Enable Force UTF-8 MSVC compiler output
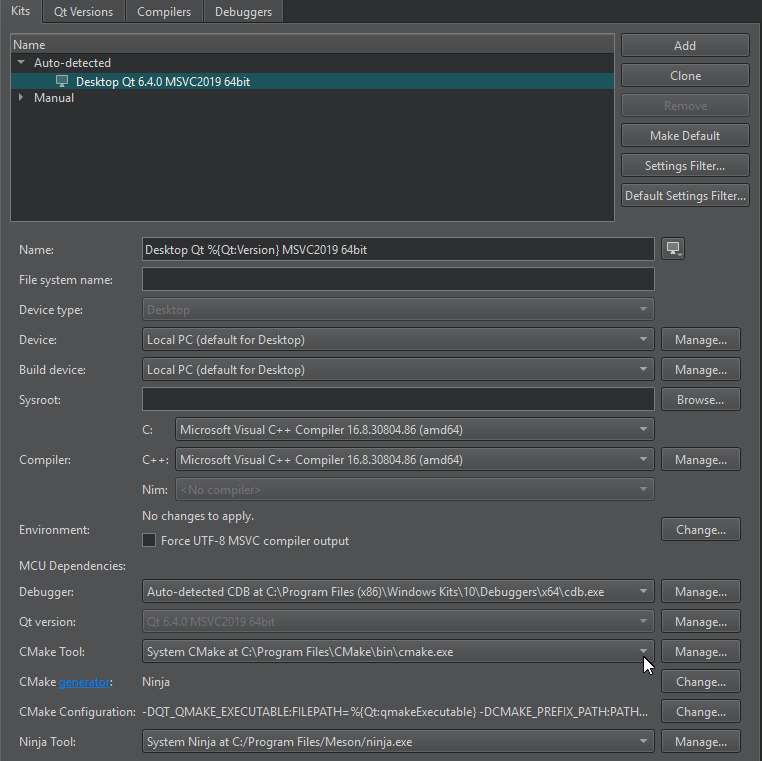Viewport: 762px width, 761px height. click(x=150, y=541)
